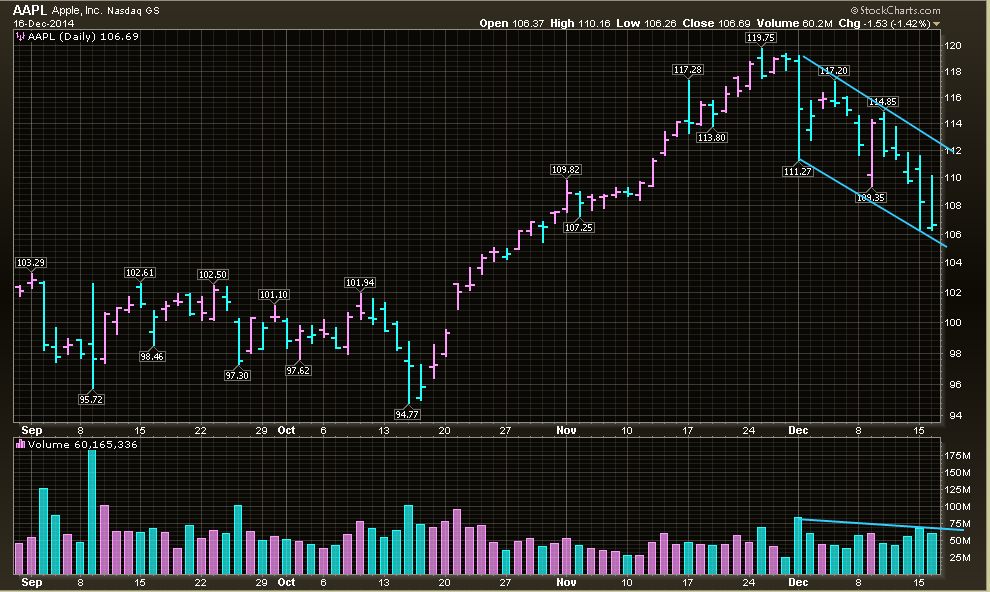The image size is (990, 592).
Task: Click the 97.30 price label
Action: (237, 376)
